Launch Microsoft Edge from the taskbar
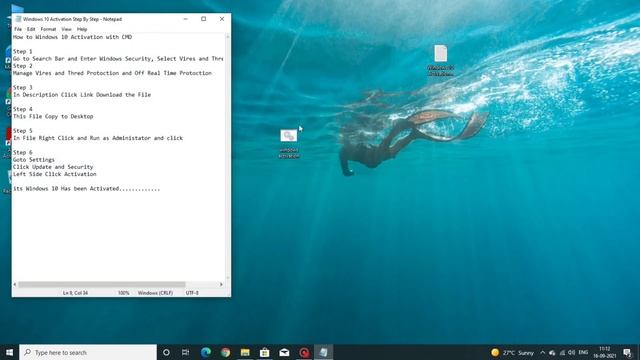Viewport: 640px width, 360px height. tap(206, 352)
